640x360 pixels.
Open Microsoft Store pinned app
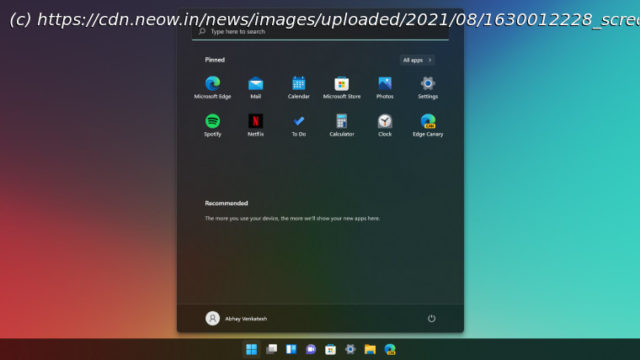(342, 87)
